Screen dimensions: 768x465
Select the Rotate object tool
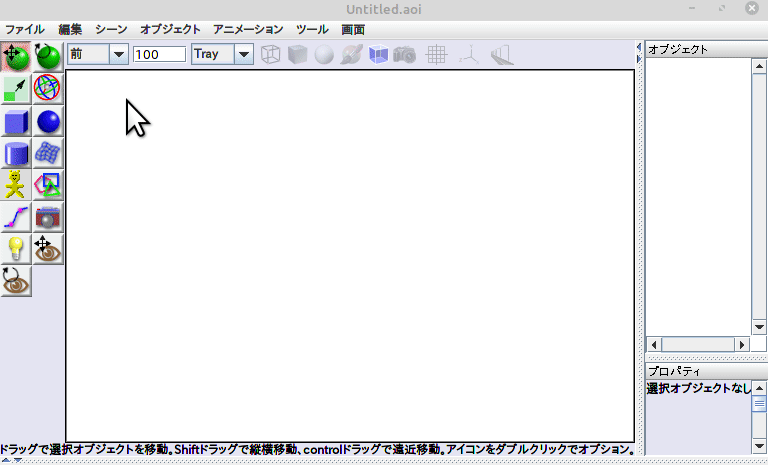[48, 57]
